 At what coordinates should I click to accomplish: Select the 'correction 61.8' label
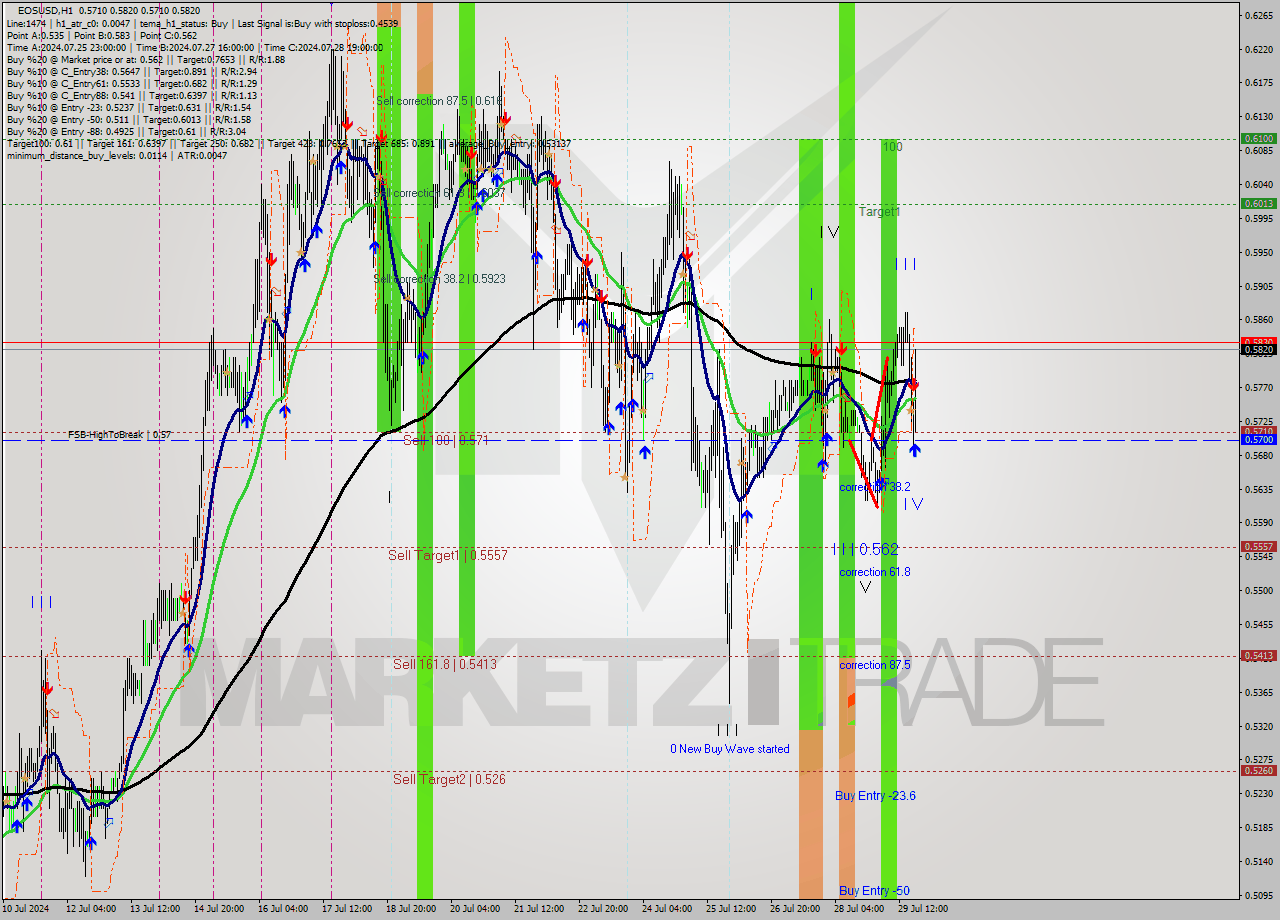[875, 572]
